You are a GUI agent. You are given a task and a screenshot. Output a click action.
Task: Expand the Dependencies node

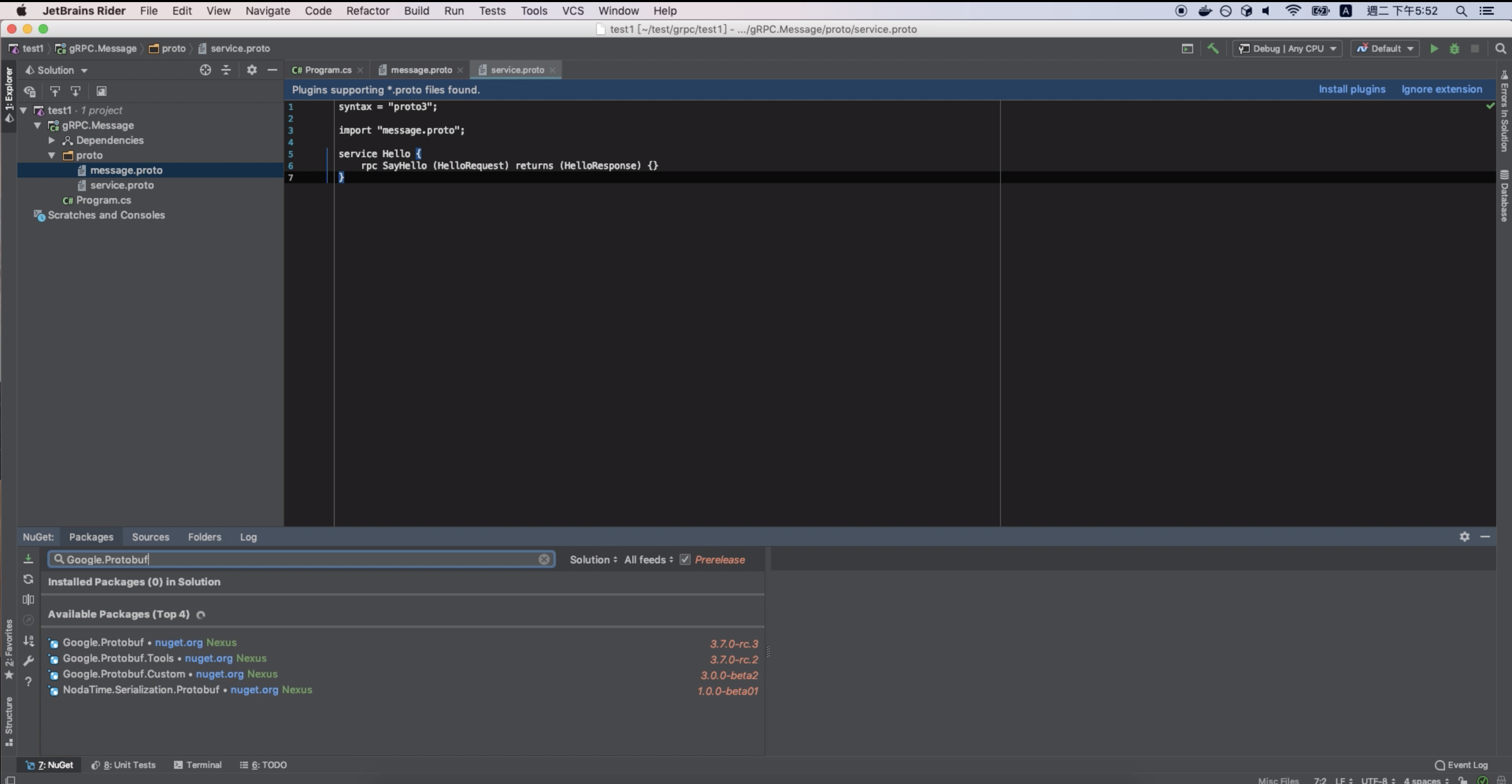click(51, 140)
